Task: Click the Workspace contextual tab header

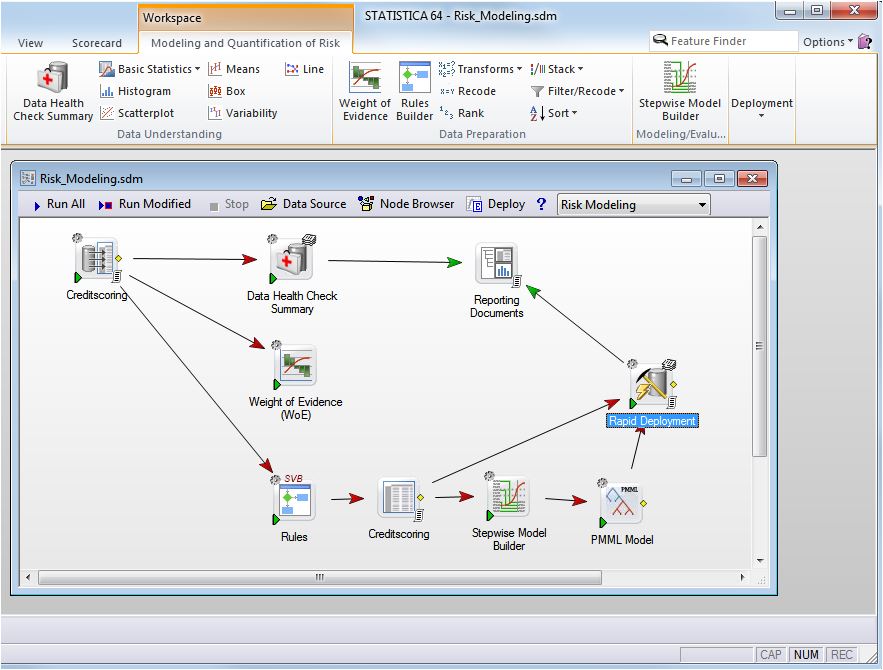Action: pos(246,17)
